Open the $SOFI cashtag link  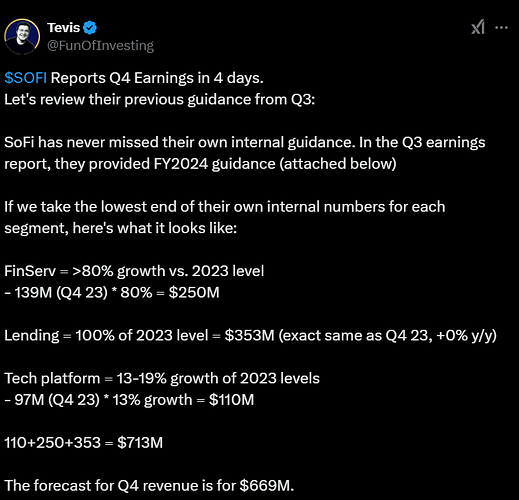tap(25, 78)
